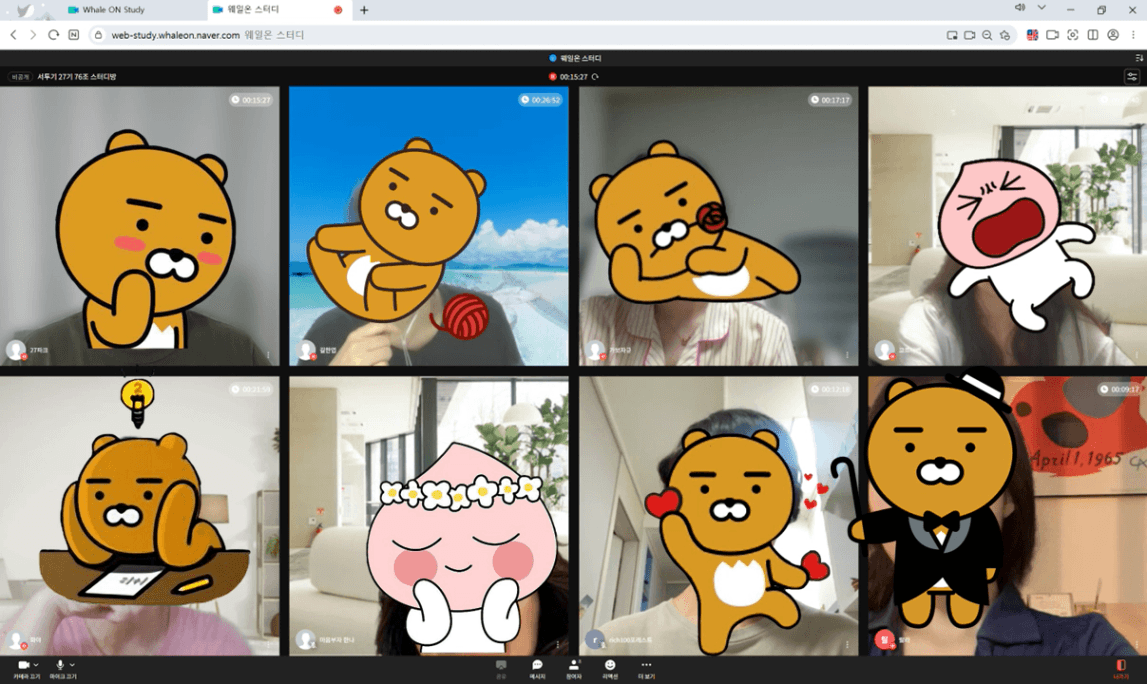Go back to the previous page
This screenshot has height=684, width=1147.
(x=13, y=34)
